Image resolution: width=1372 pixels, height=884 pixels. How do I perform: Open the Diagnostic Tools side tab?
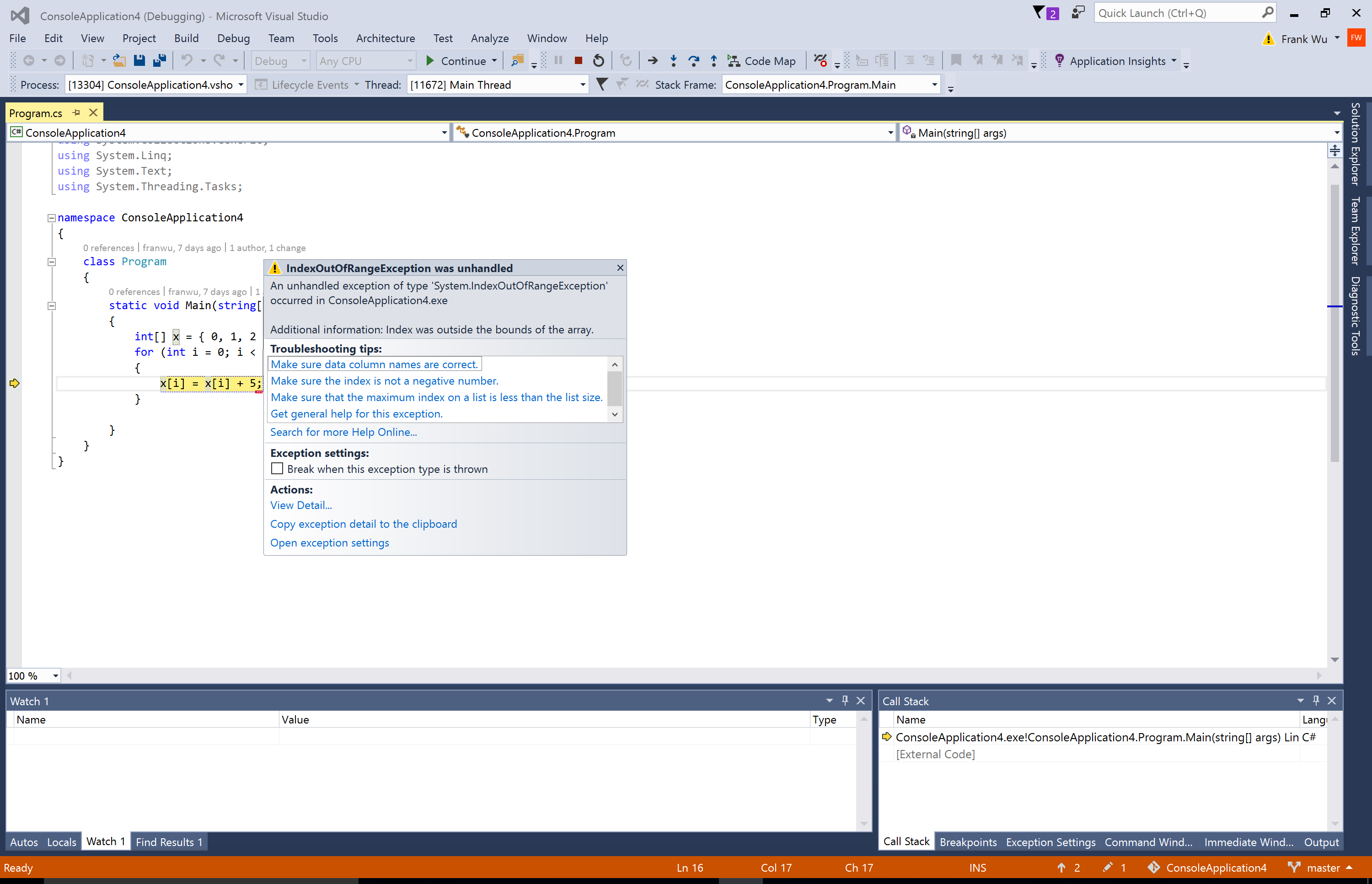click(1356, 316)
